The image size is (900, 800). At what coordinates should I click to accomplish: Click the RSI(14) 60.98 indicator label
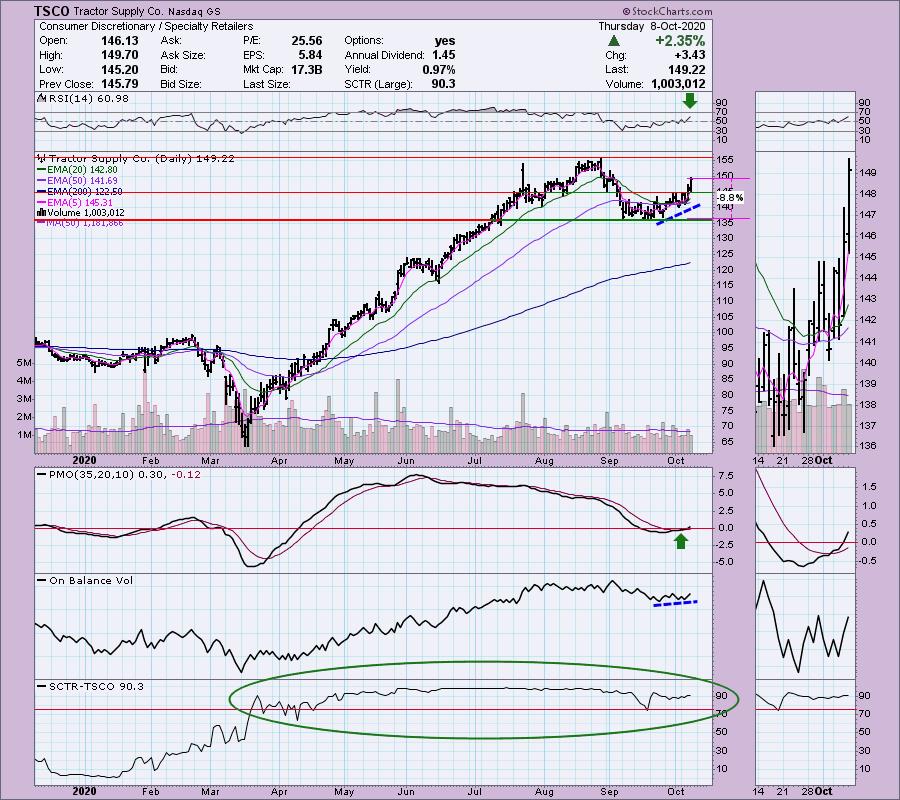click(89, 98)
